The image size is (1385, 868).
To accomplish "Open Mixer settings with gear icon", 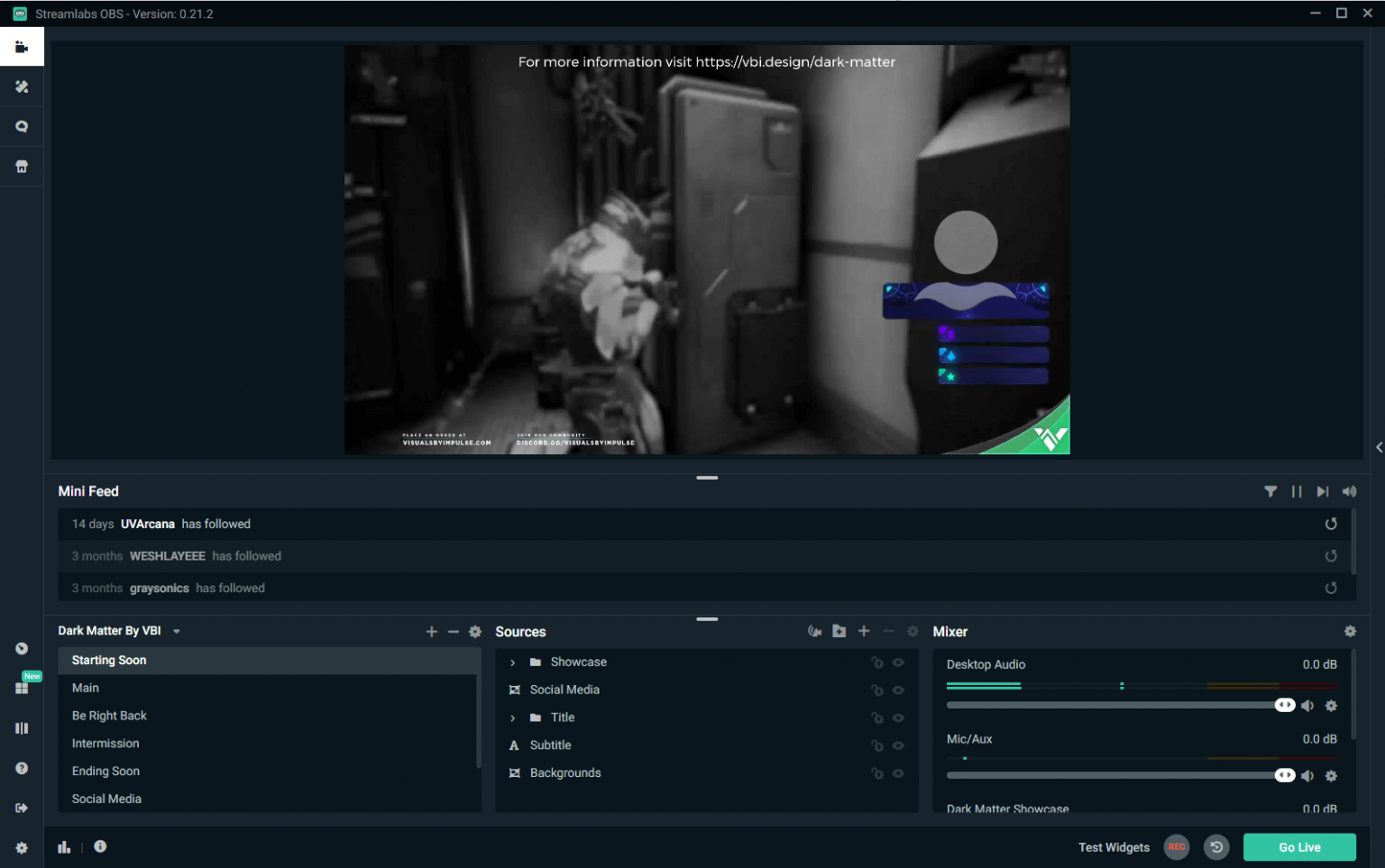I will (x=1350, y=631).
